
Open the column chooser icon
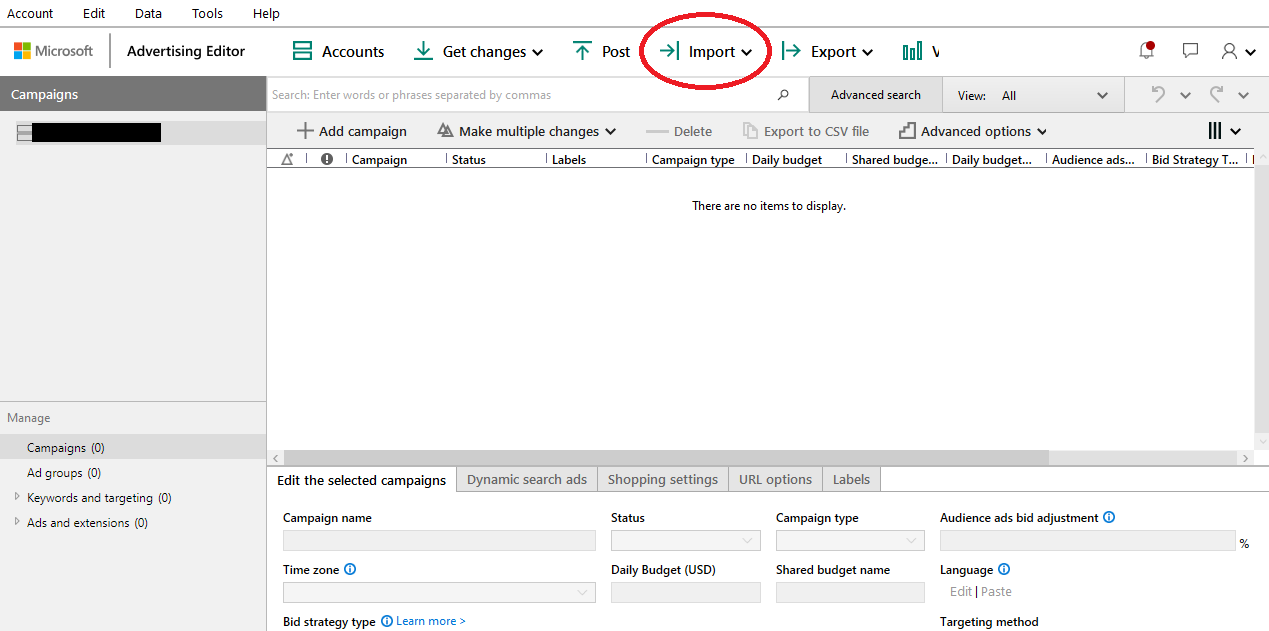[x=1225, y=131]
